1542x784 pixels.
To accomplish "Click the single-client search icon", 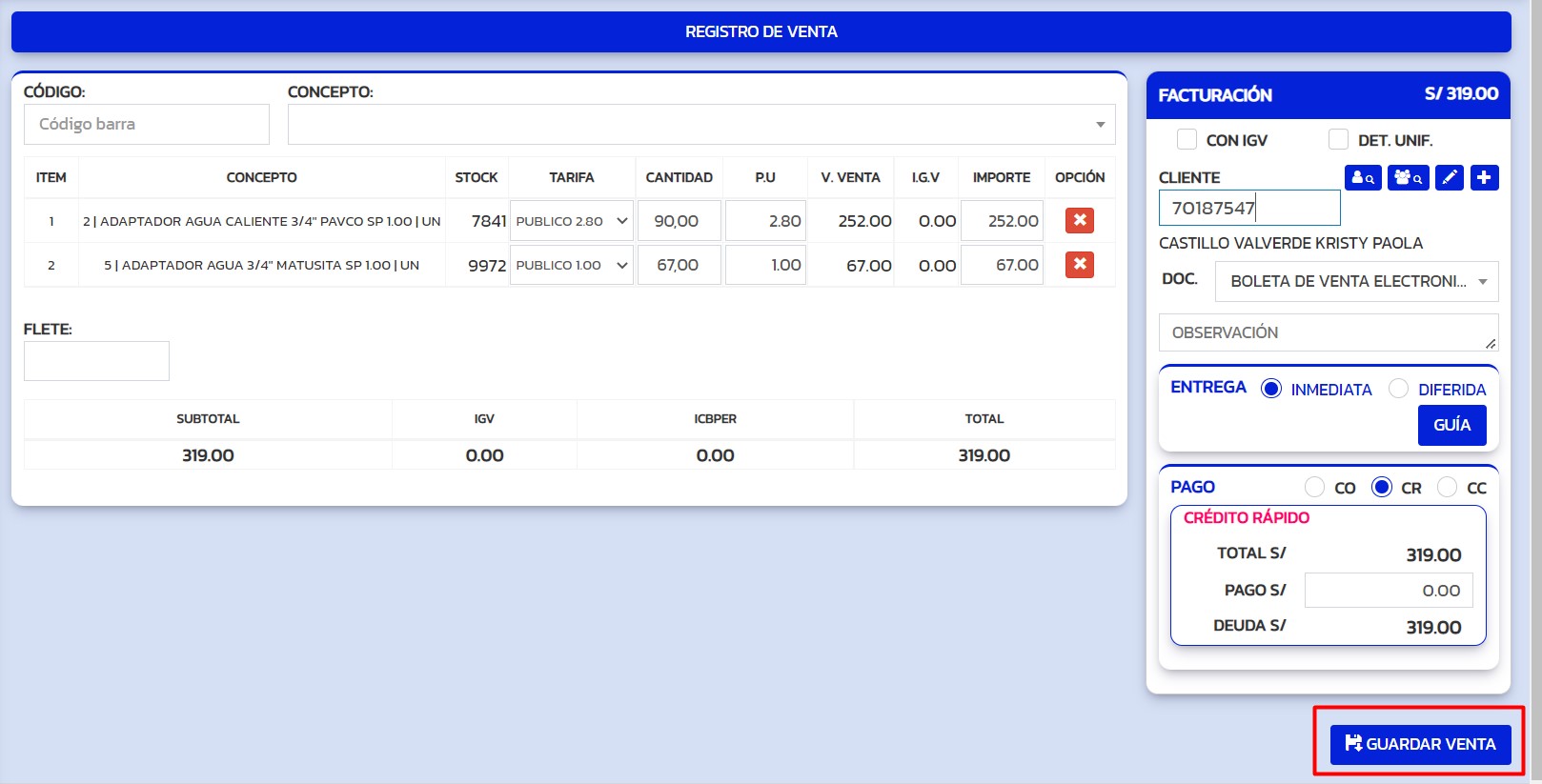I will point(1363,178).
